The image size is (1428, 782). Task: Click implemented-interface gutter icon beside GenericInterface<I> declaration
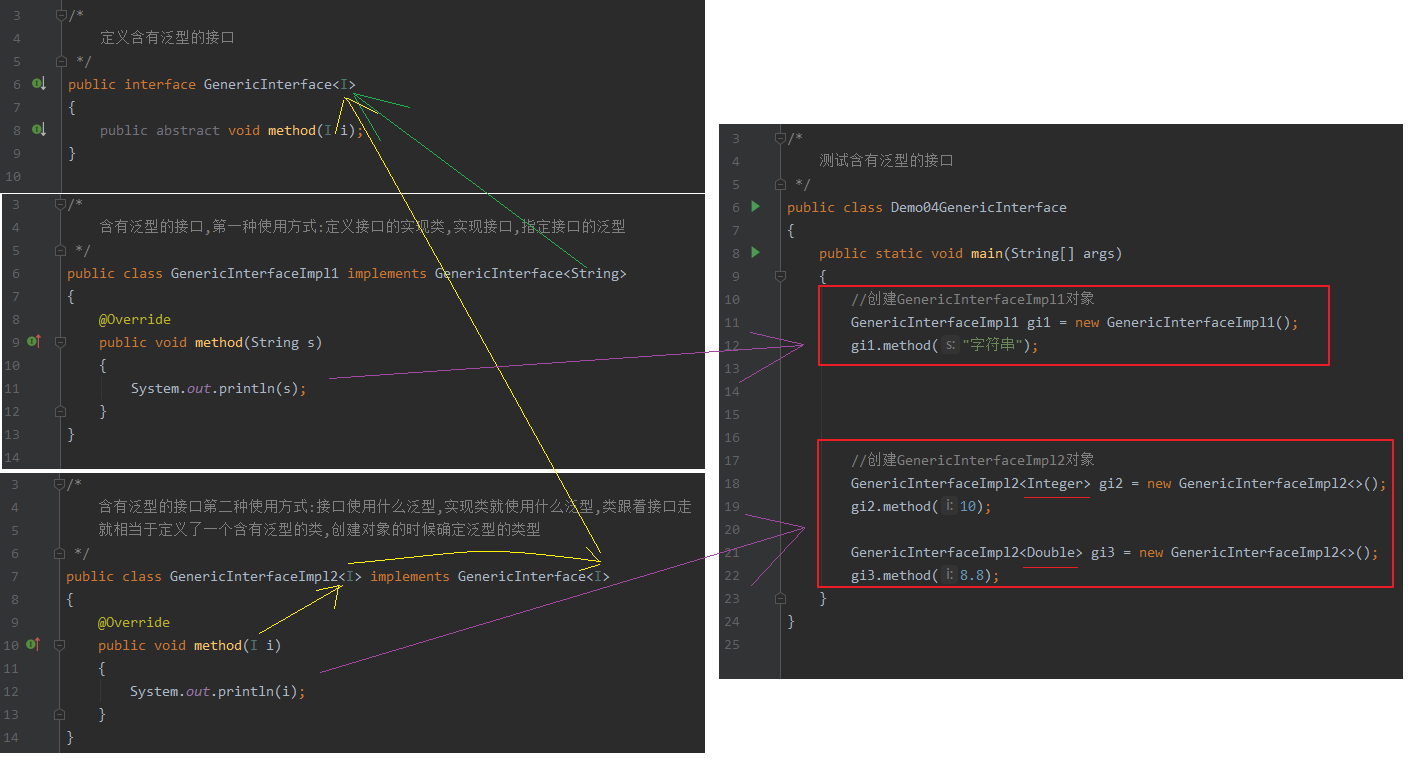point(39,84)
